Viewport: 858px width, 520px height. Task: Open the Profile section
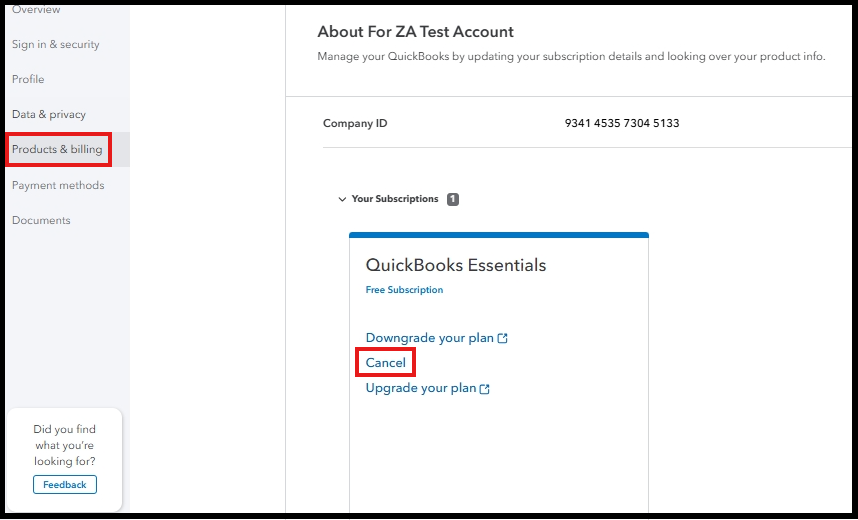coord(28,80)
